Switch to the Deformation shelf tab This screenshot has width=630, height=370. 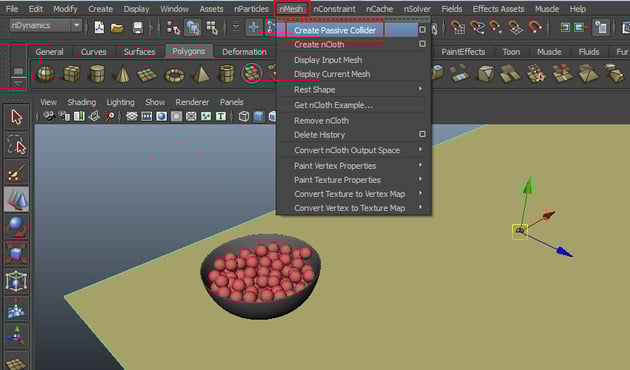coord(244,52)
